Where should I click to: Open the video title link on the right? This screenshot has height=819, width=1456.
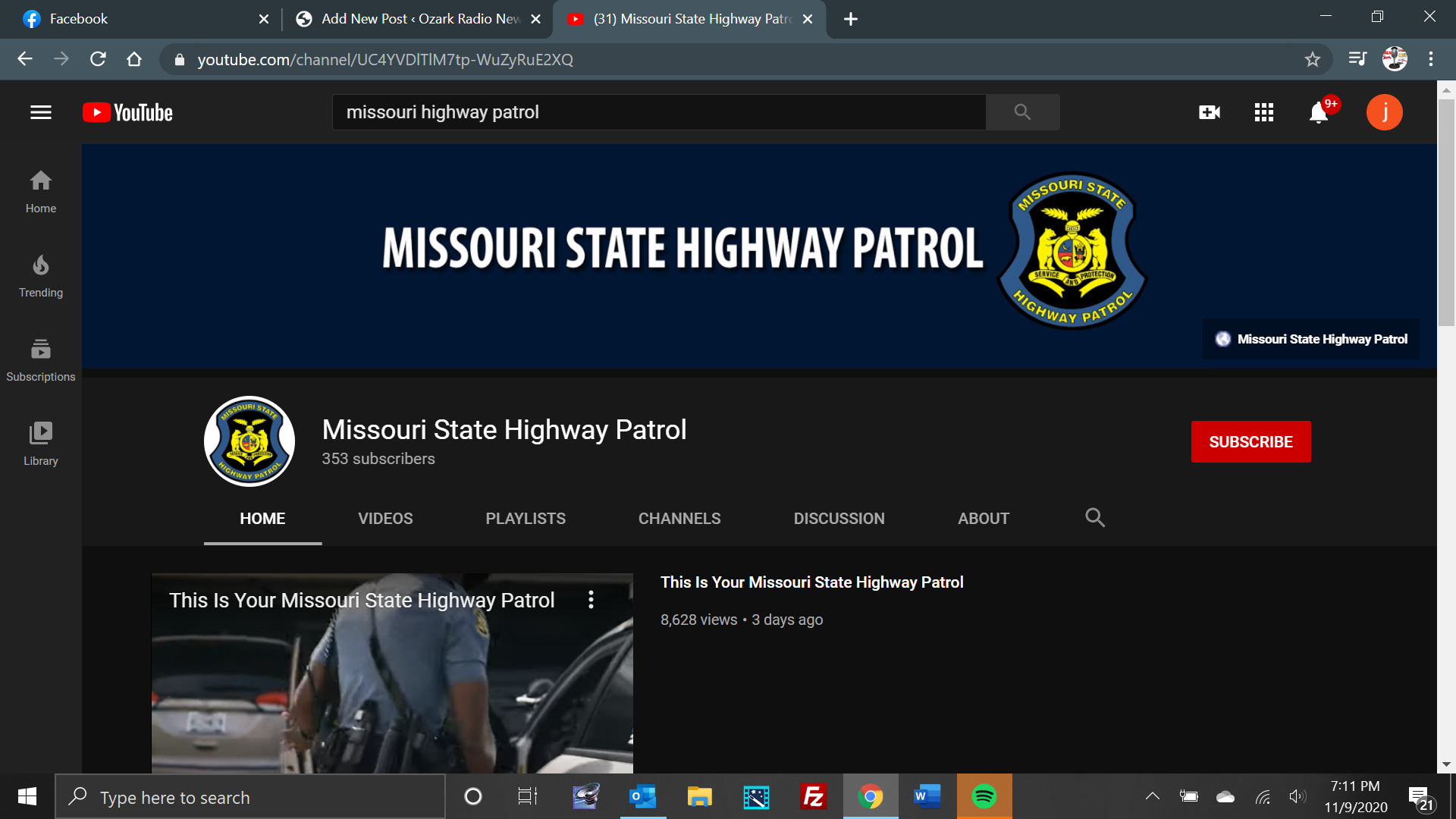(x=811, y=582)
